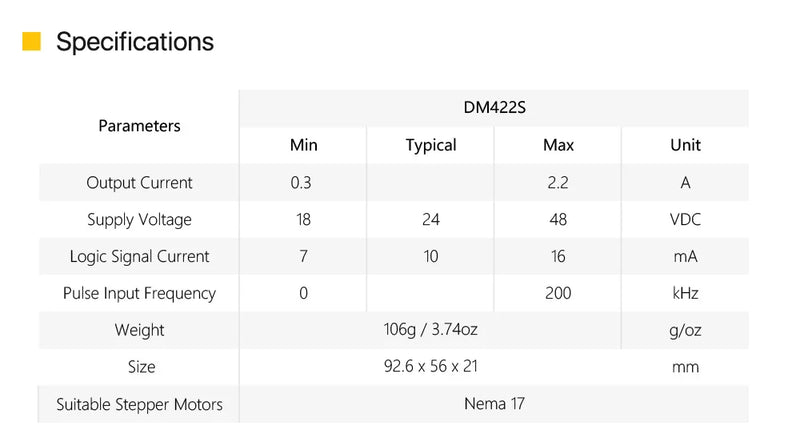The height and width of the screenshot is (446, 800).
Task: Click the Max column header
Action: [558, 145]
